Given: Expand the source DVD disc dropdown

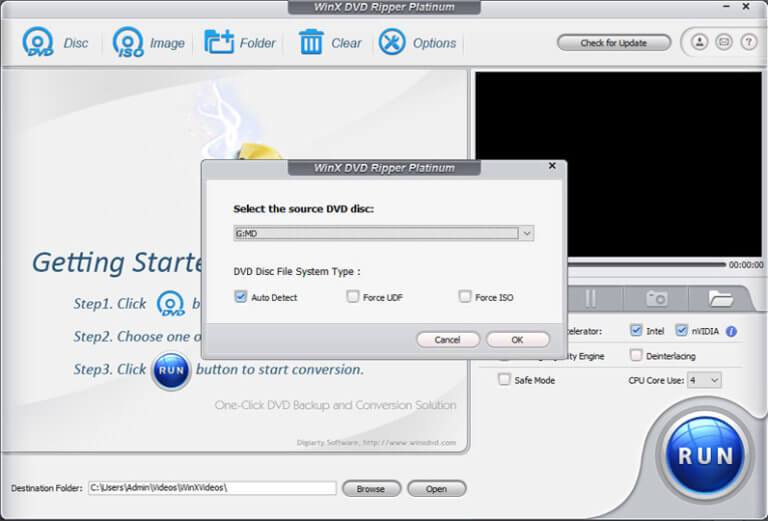Looking at the screenshot, I should pyautogui.click(x=527, y=234).
